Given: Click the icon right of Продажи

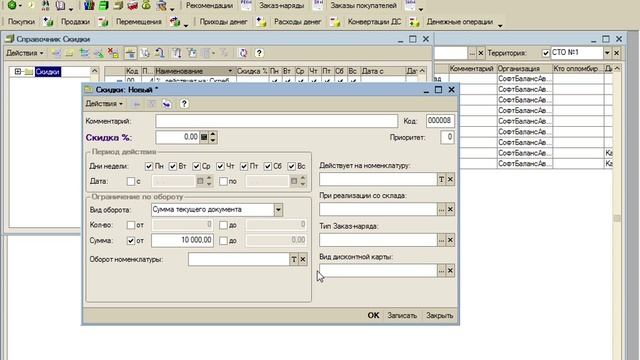Looking at the screenshot, I should pos(103,22).
